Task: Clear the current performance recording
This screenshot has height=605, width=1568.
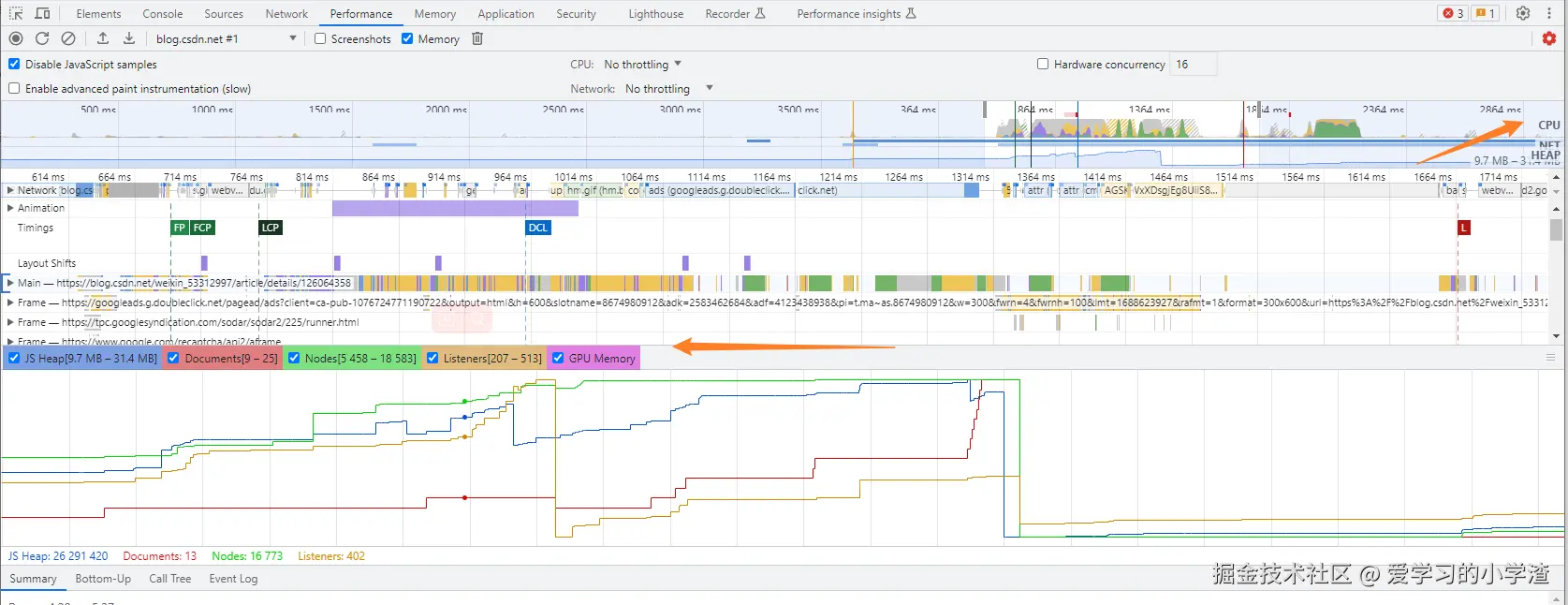Action: point(68,38)
